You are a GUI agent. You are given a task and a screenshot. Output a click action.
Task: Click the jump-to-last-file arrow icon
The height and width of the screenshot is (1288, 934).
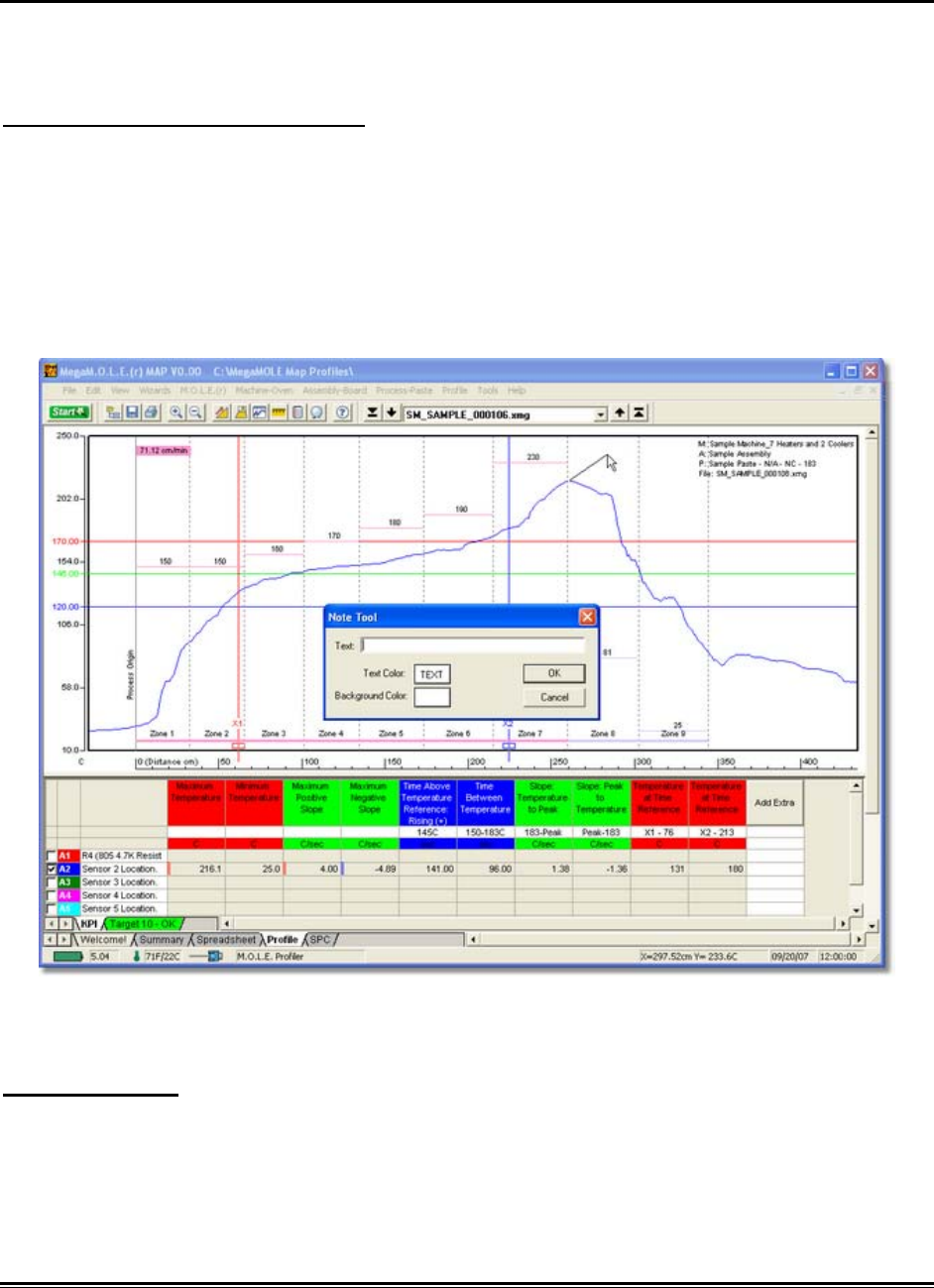[372, 411]
